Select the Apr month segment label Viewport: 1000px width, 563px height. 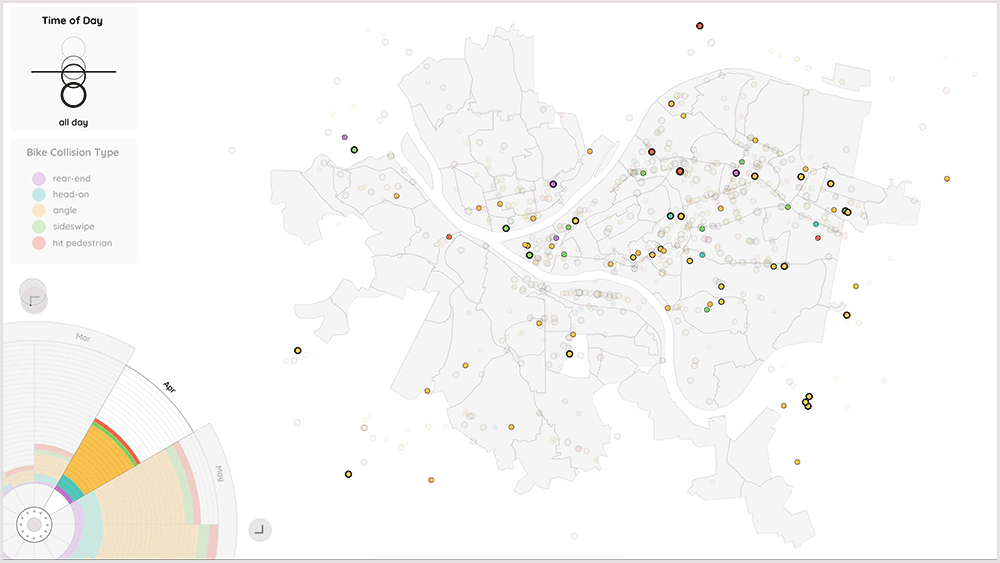(170, 387)
